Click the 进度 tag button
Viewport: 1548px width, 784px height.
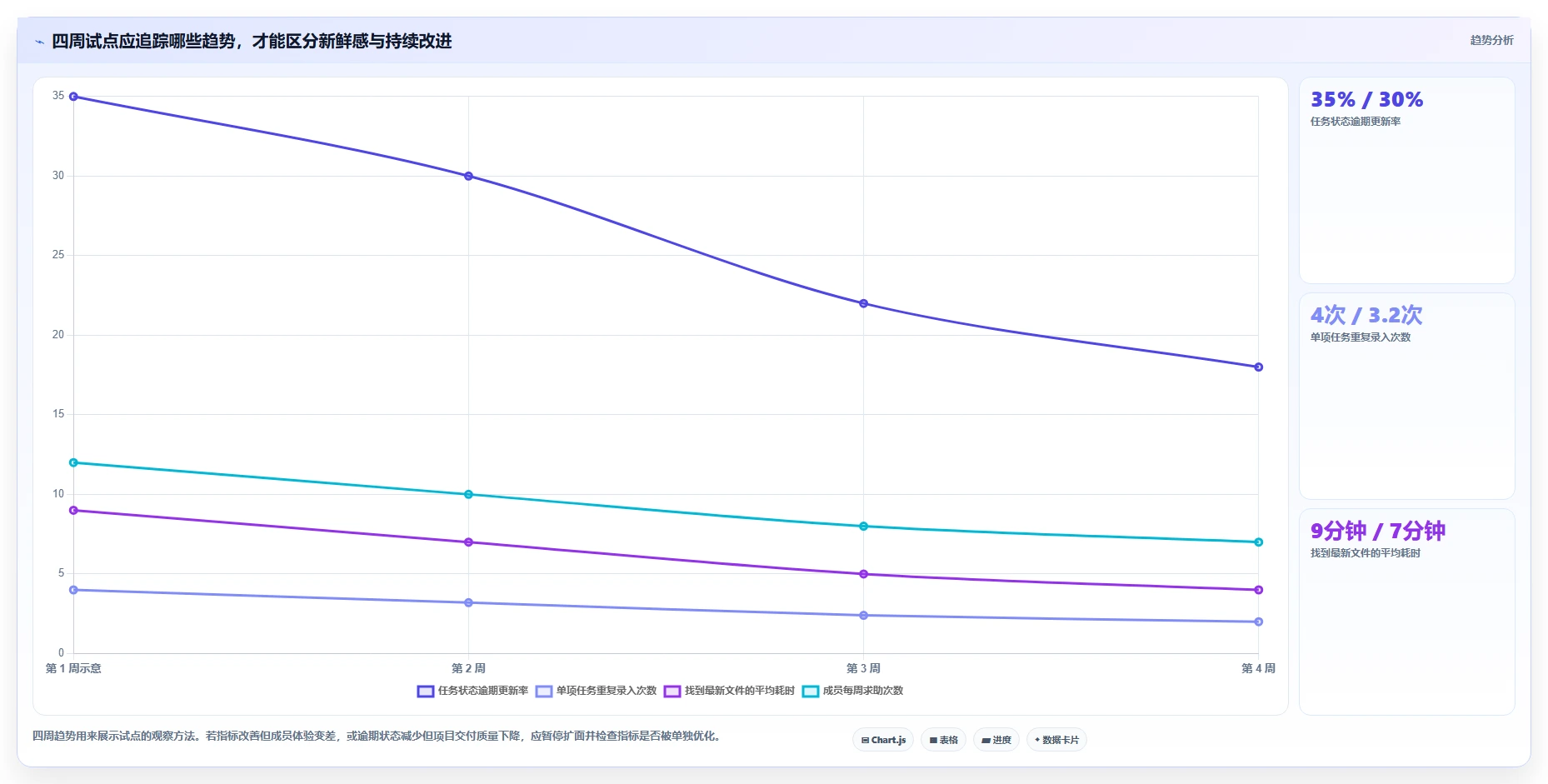click(x=996, y=740)
